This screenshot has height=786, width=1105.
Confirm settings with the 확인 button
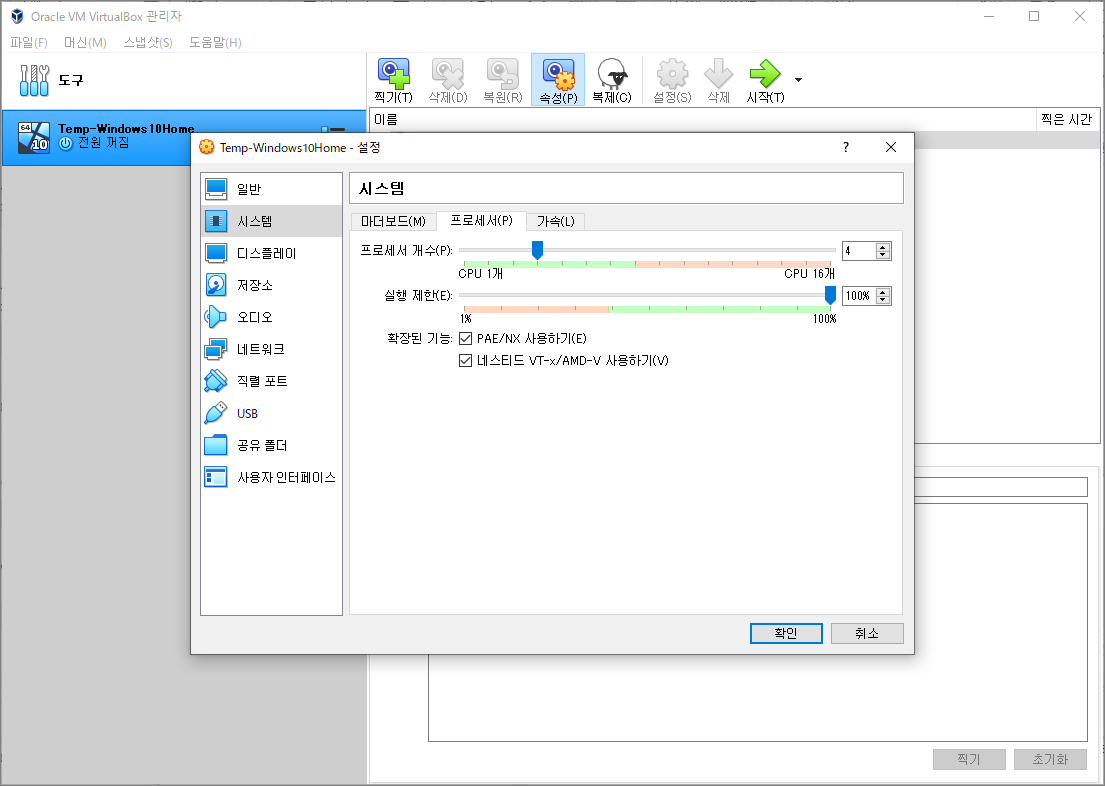point(786,633)
